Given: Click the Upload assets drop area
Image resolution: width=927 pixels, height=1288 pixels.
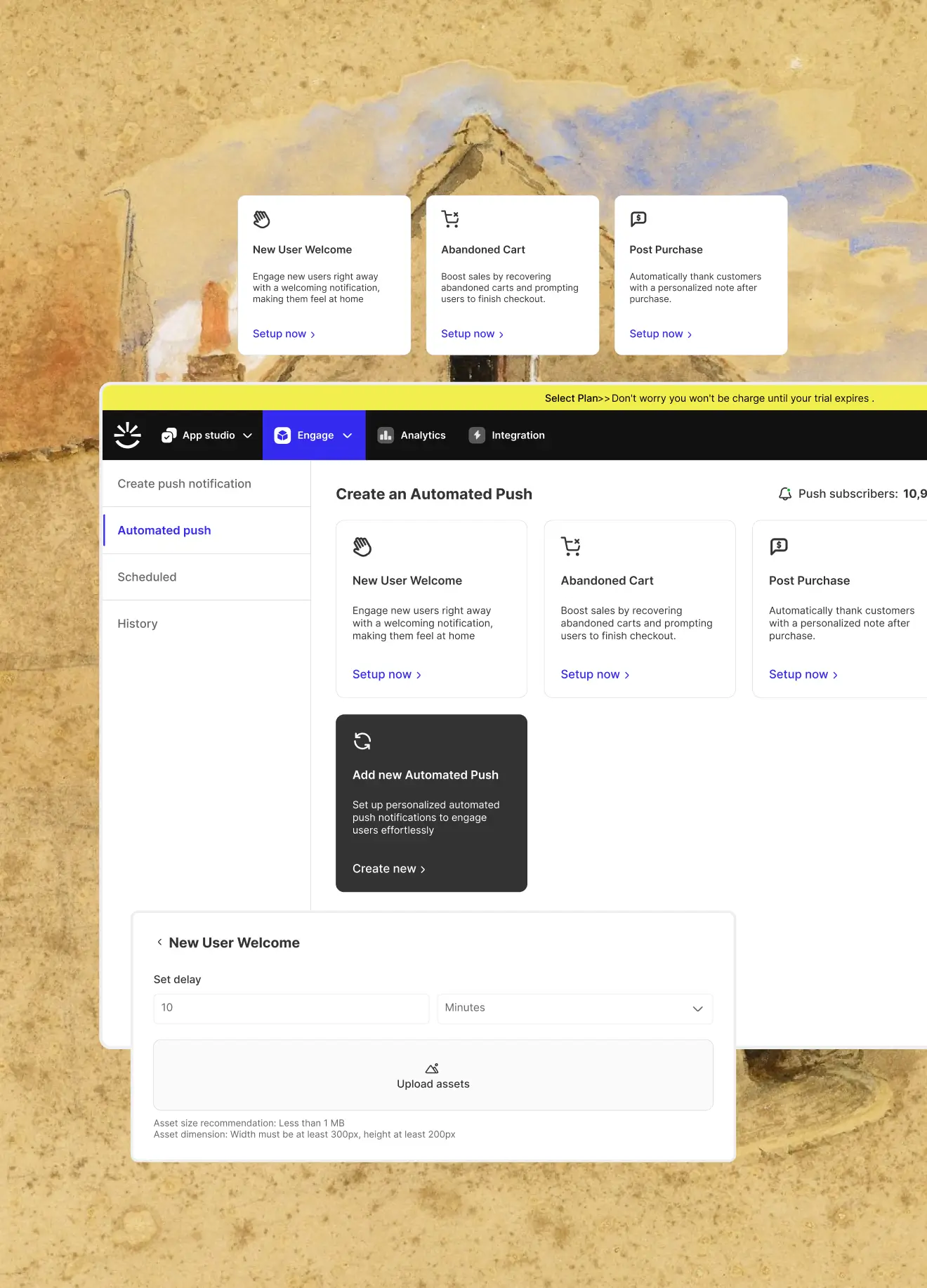Looking at the screenshot, I should click(433, 1075).
